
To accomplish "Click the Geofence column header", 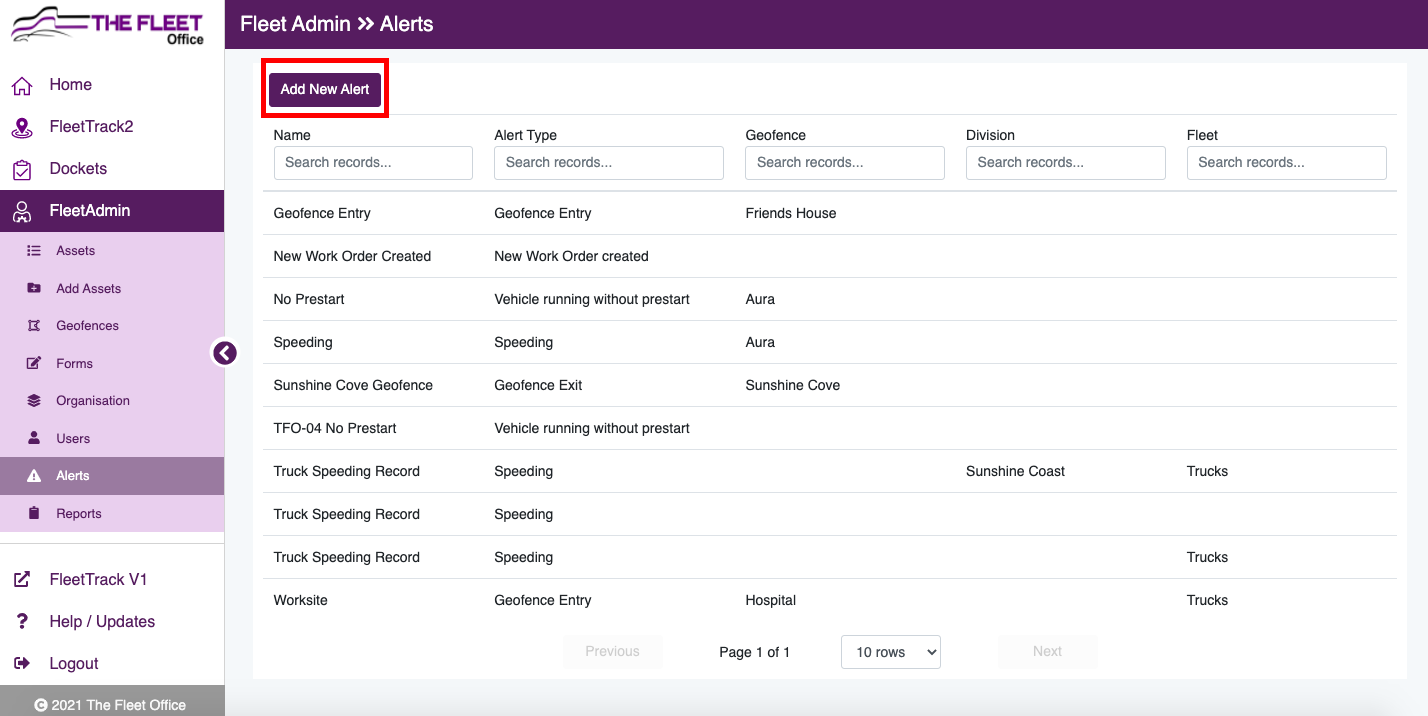I will tap(775, 135).
